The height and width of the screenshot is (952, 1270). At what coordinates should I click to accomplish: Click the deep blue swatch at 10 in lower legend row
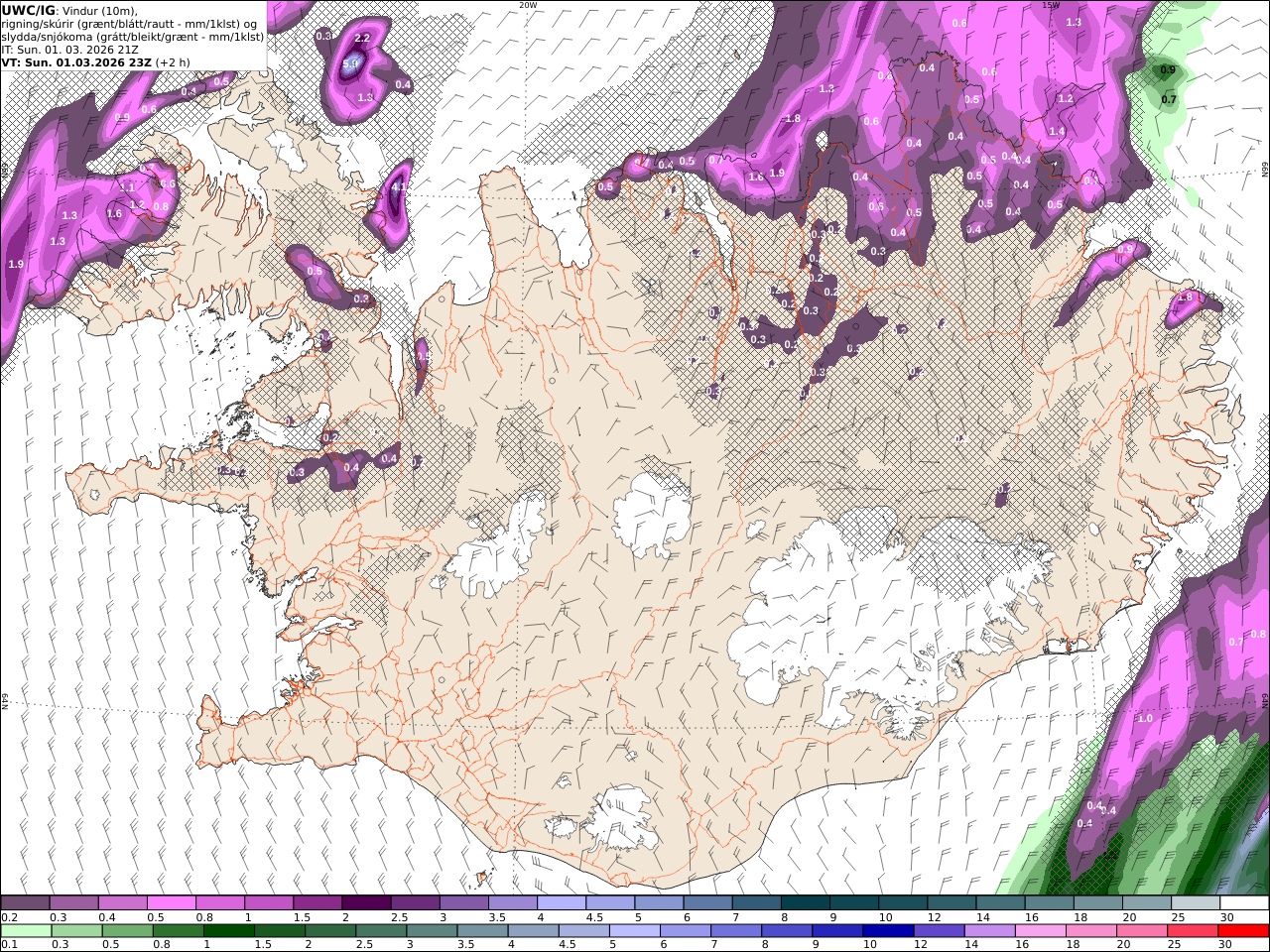887,931
